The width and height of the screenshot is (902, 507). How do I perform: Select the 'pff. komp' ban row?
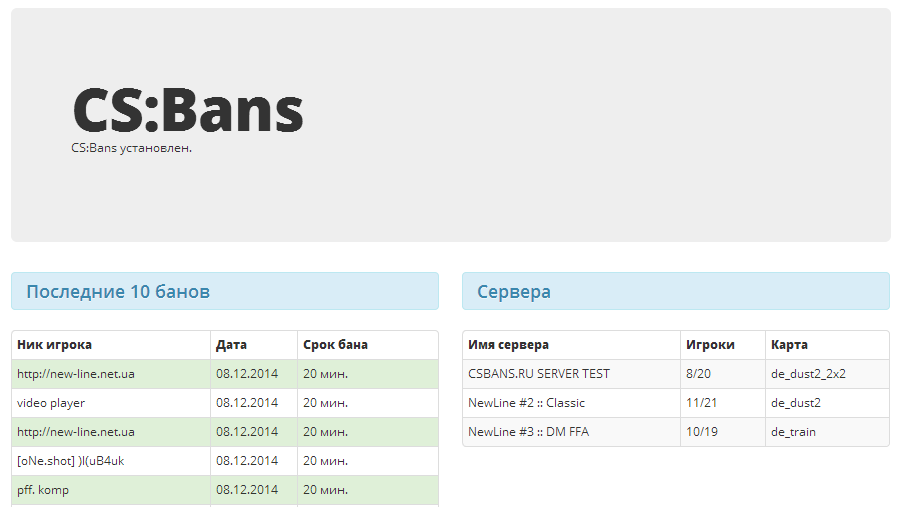(x=225, y=490)
